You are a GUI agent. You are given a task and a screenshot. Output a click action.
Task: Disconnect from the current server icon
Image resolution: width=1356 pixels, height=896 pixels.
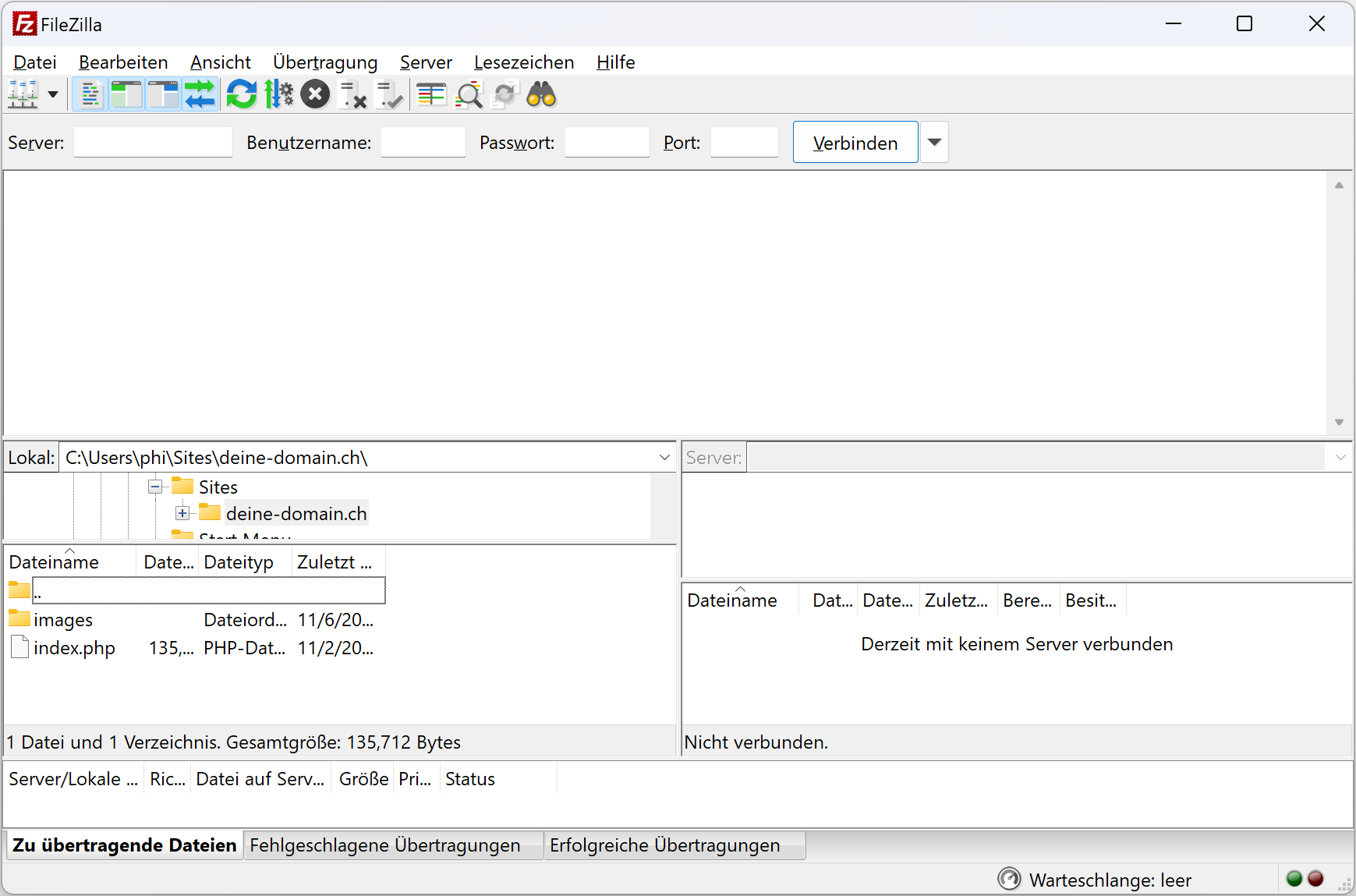(x=352, y=94)
